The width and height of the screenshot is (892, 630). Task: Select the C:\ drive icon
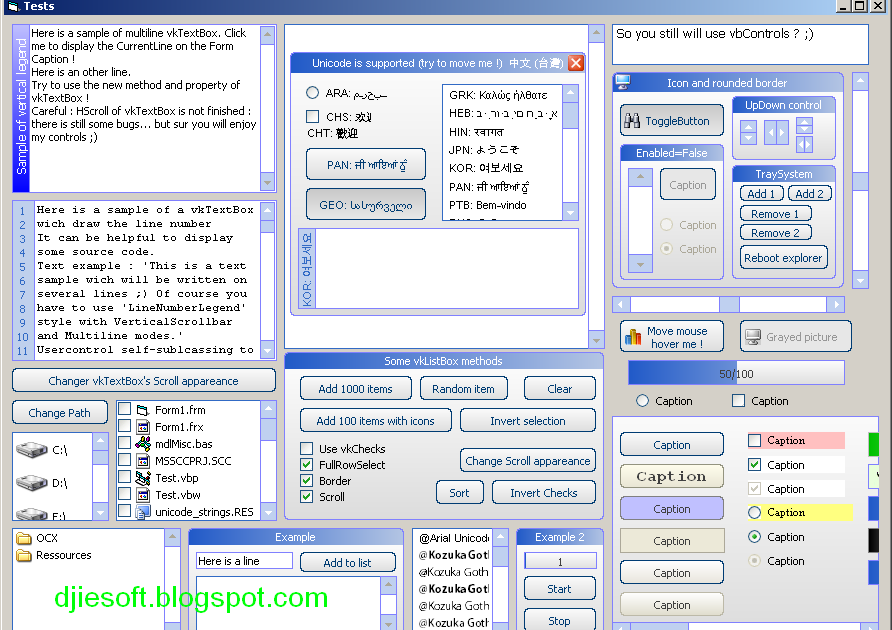32,450
